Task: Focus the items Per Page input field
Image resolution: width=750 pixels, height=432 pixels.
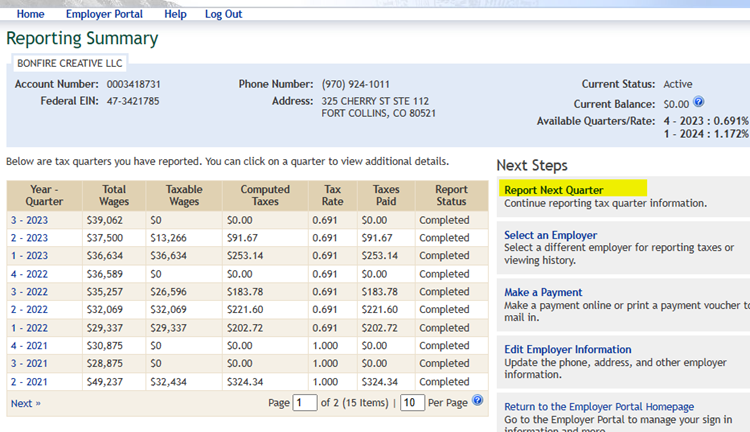Action: click(x=412, y=402)
